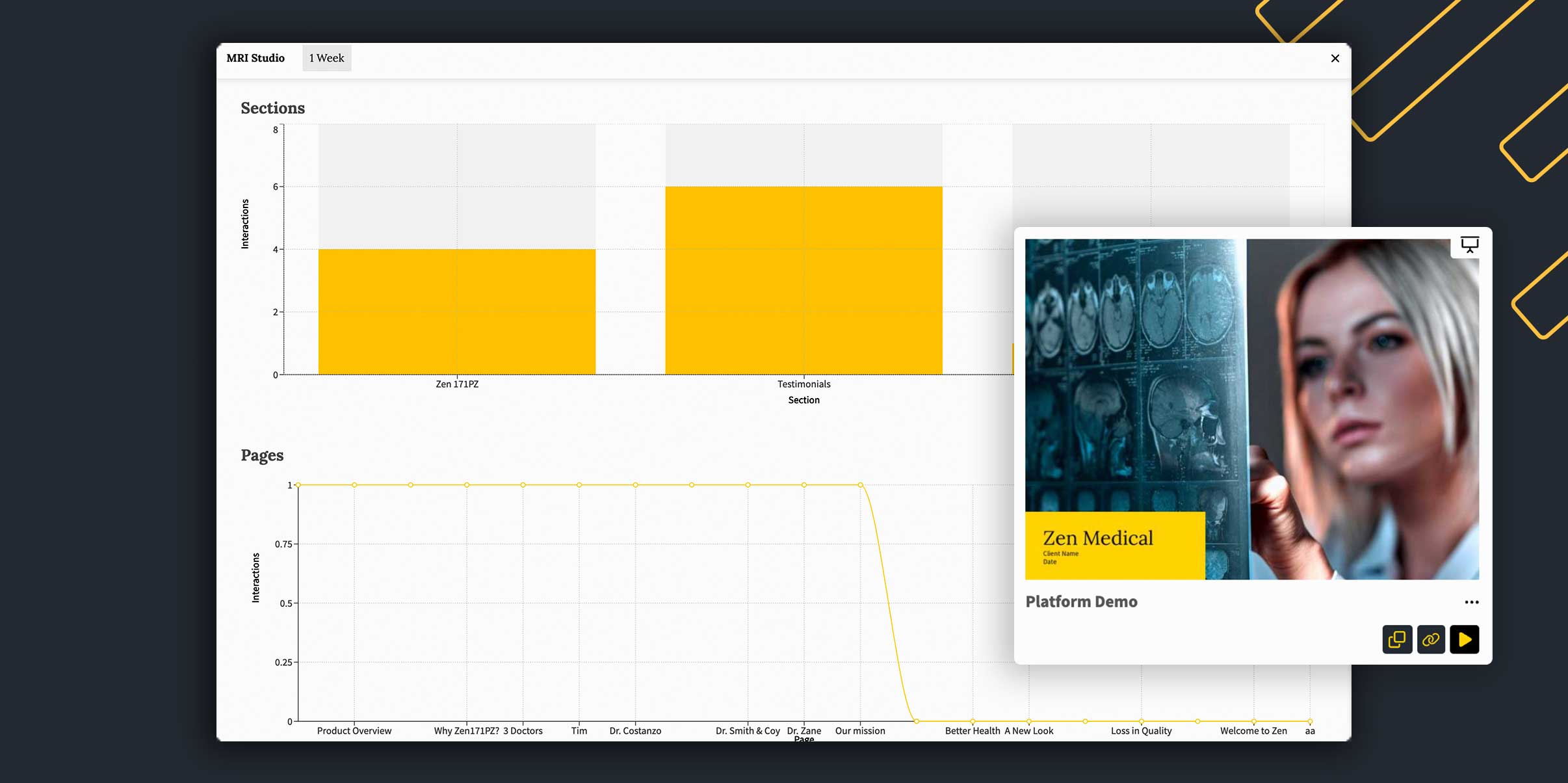The width and height of the screenshot is (1568, 783).
Task: Click the Dr. Smith & Coy page label
Action: click(x=748, y=730)
